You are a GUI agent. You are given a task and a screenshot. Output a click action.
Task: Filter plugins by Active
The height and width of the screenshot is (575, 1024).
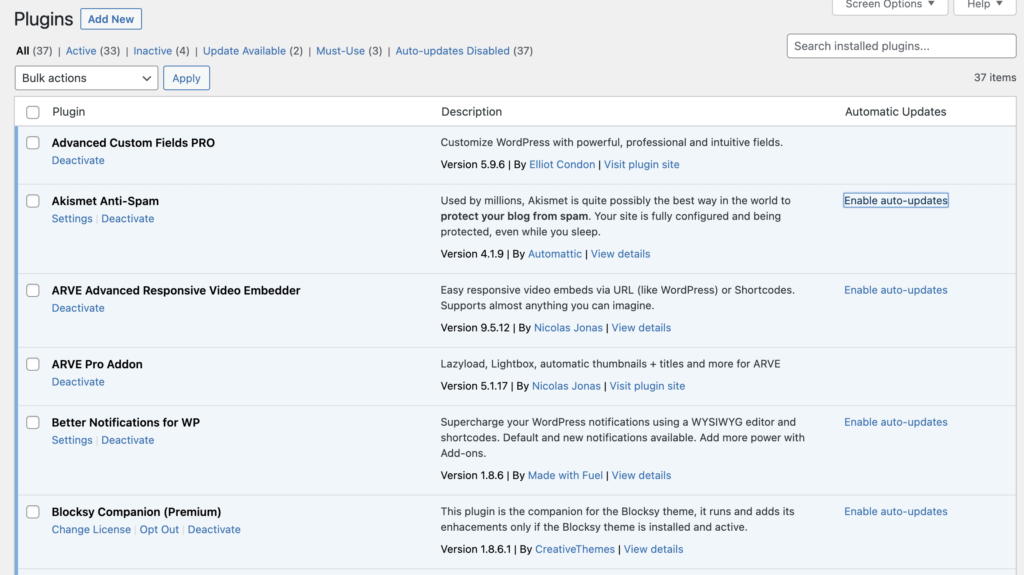coord(81,51)
